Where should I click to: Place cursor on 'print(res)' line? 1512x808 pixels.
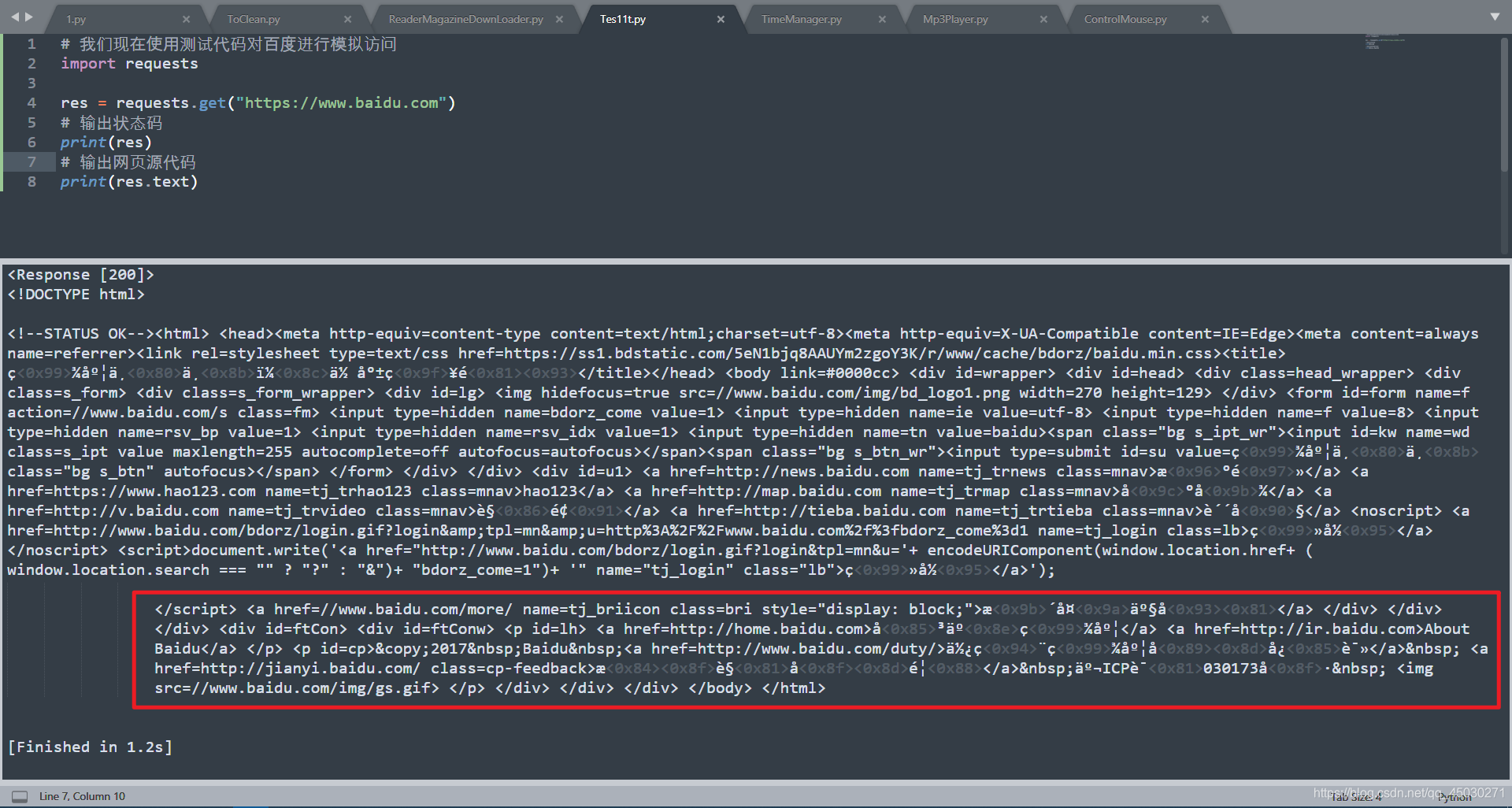click(x=106, y=143)
